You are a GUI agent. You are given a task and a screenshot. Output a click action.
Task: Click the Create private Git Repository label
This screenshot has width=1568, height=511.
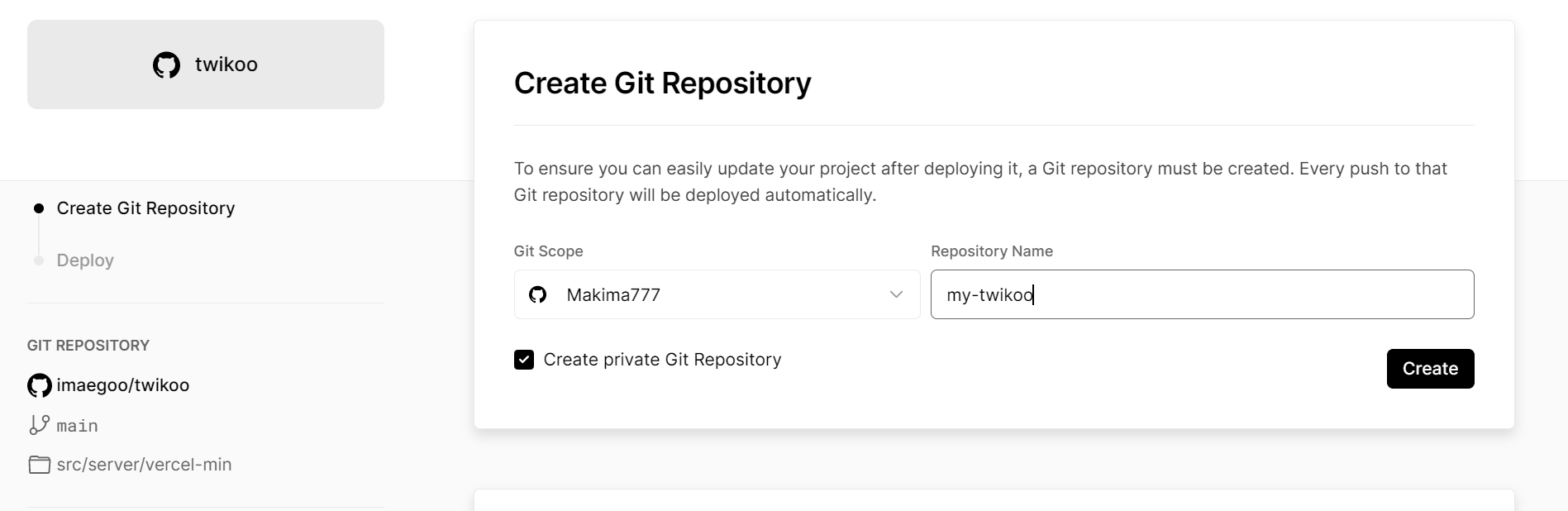(x=662, y=360)
